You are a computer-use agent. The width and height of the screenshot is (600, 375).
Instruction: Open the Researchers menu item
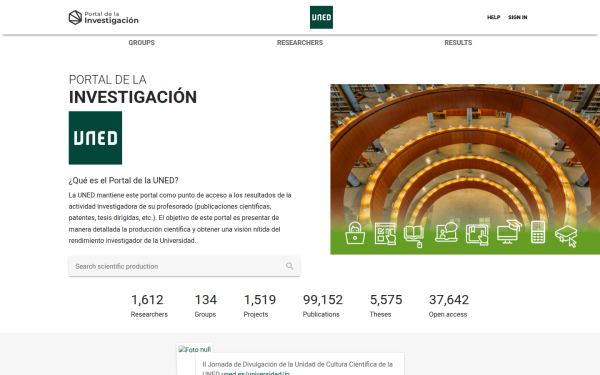300,42
